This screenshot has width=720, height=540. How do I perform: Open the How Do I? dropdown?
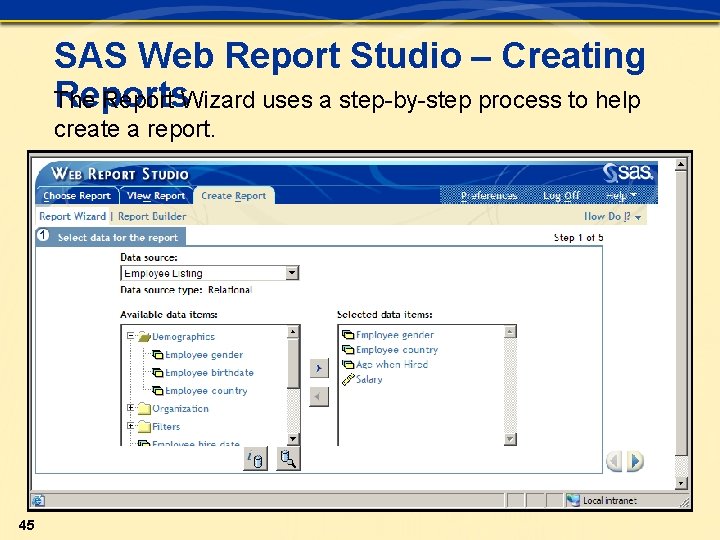(612, 216)
